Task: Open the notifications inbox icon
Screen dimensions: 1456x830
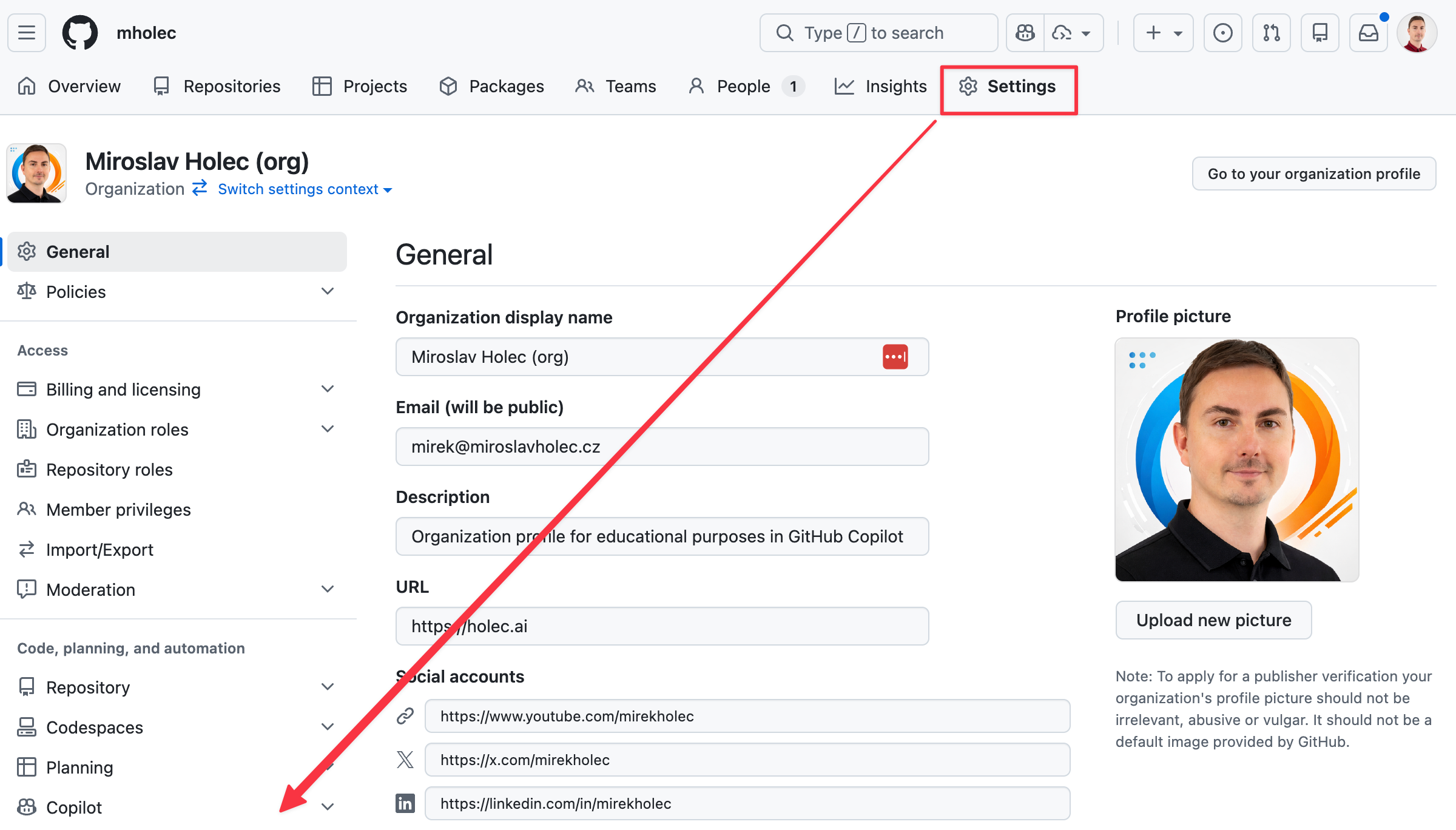Action: pyautogui.click(x=1368, y=33)
